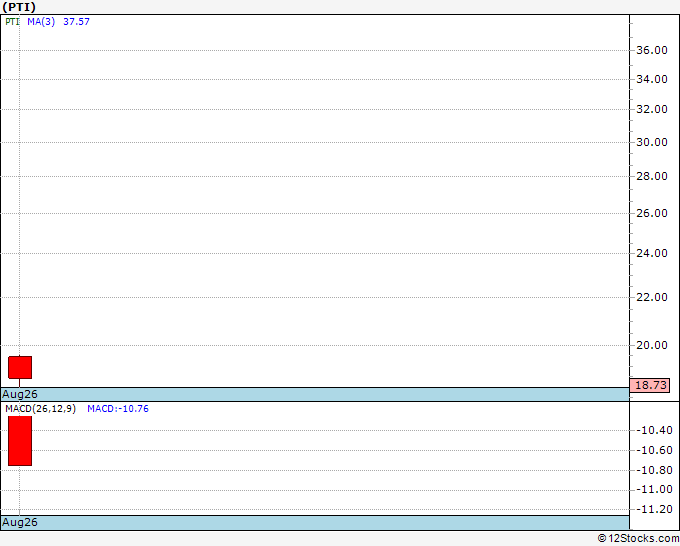680x546 pixels.
Task: Click the MACD(26,12,9) indicator label
Action: point(40,409)
